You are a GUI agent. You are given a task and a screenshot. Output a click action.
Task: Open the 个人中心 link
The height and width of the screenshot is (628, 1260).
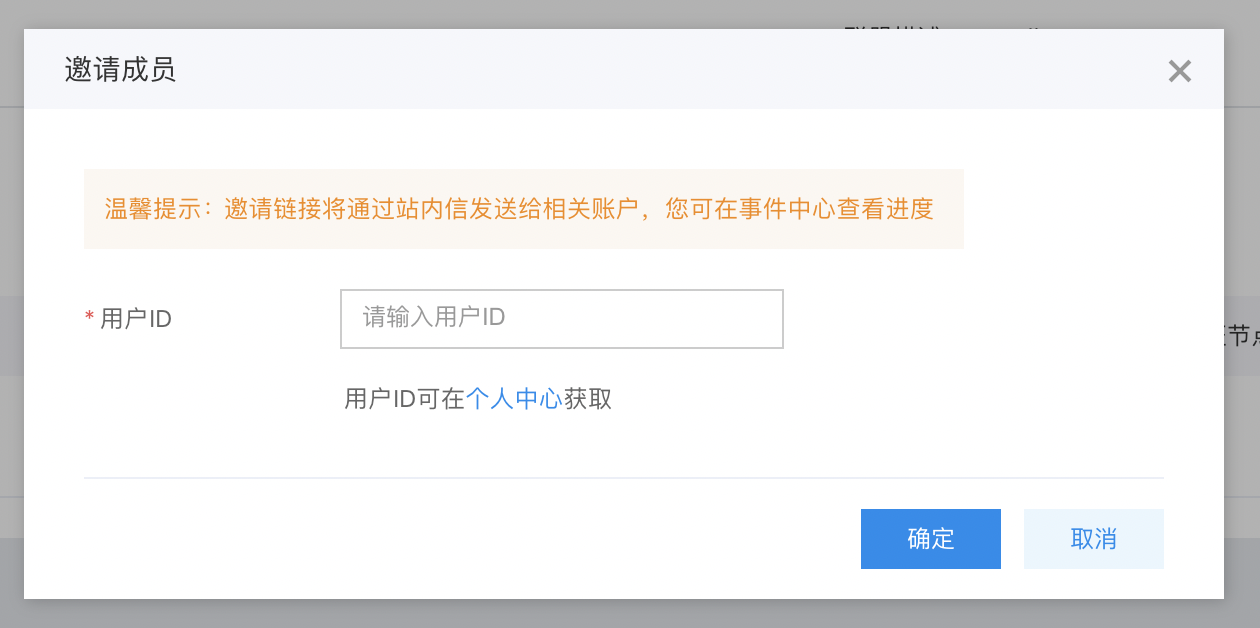(x=514, y=399)
